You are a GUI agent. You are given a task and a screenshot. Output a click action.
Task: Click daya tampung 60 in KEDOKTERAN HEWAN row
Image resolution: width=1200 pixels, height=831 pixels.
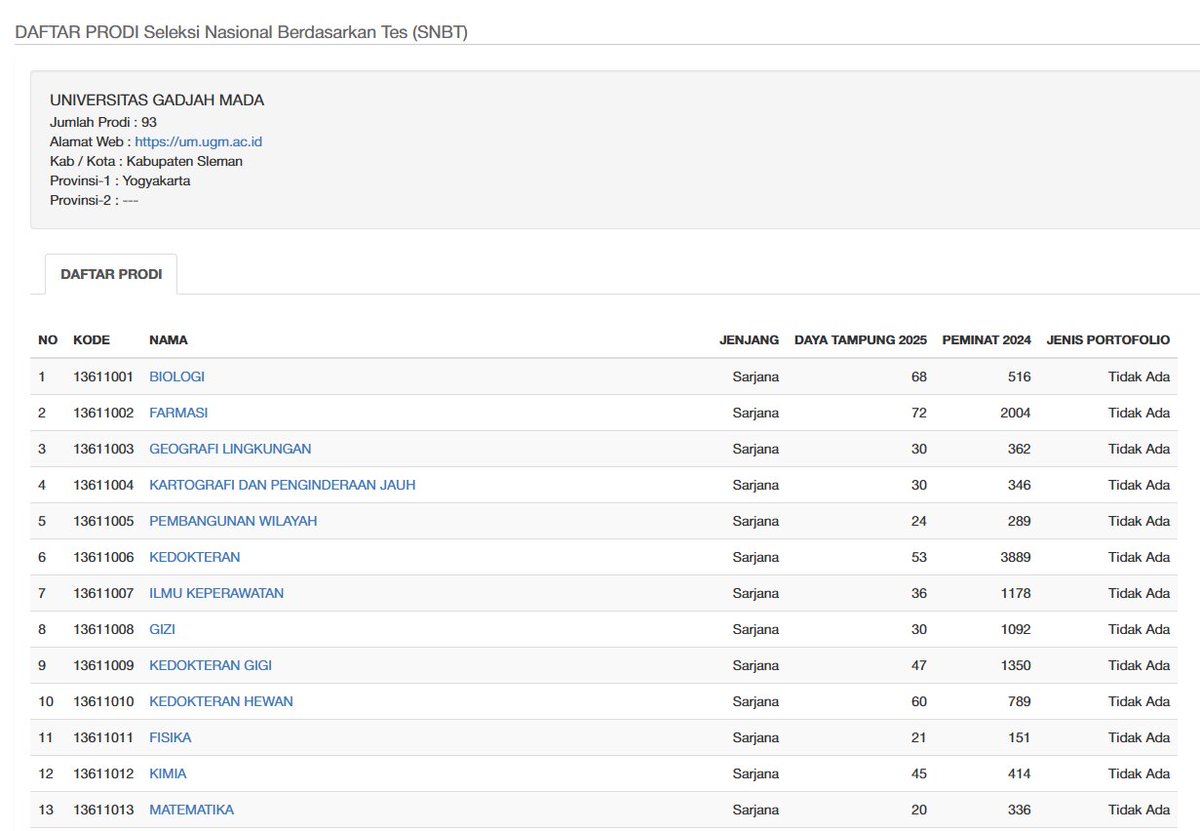(919, 701)
